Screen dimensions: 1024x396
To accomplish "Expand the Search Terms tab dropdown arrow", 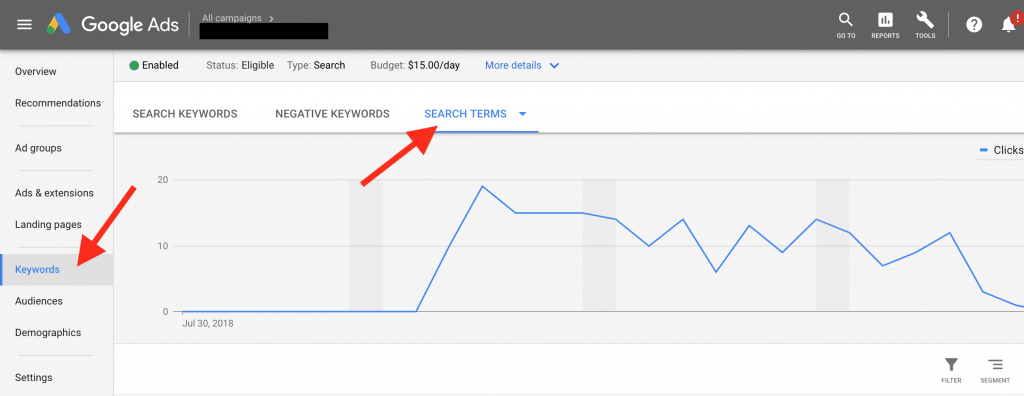I will (522, 114).
